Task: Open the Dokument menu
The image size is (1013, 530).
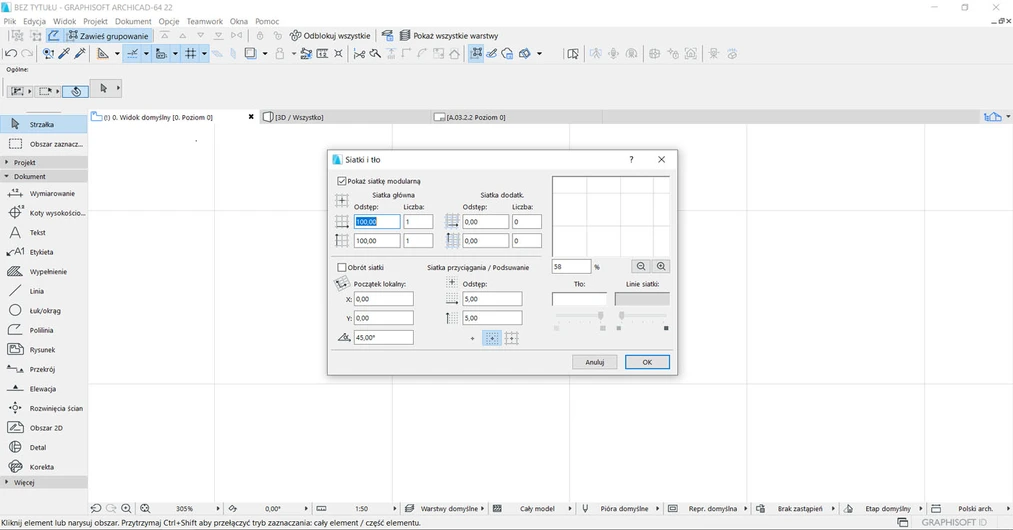Action: pyautogui.click(x=133, y=21)
